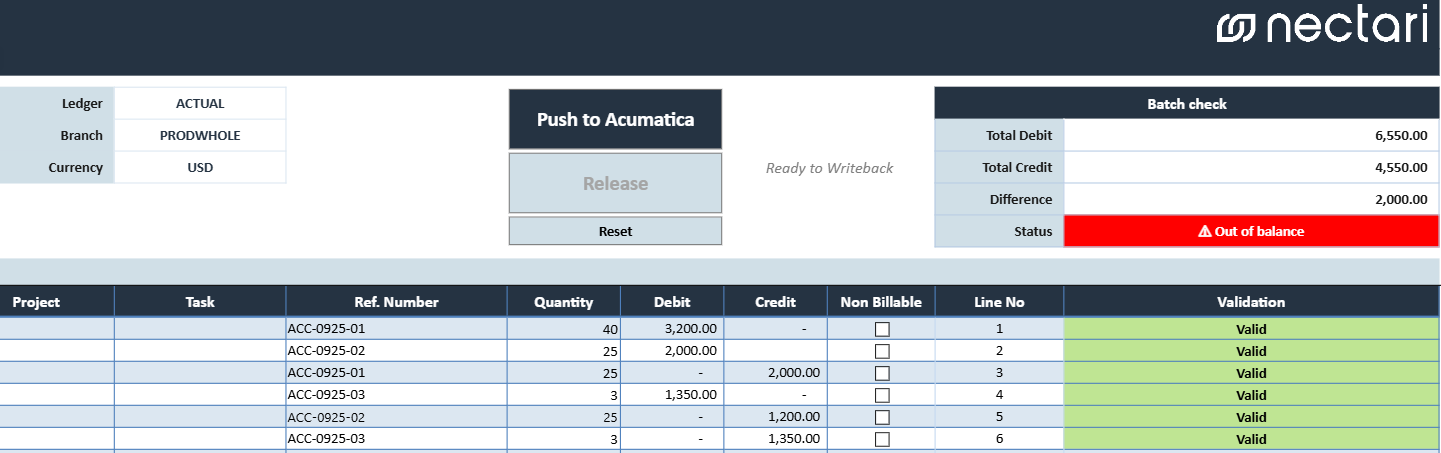1441x453 pixels.
Task: Click the Valid cell for line 6
Action: (x=1252, y=439)
